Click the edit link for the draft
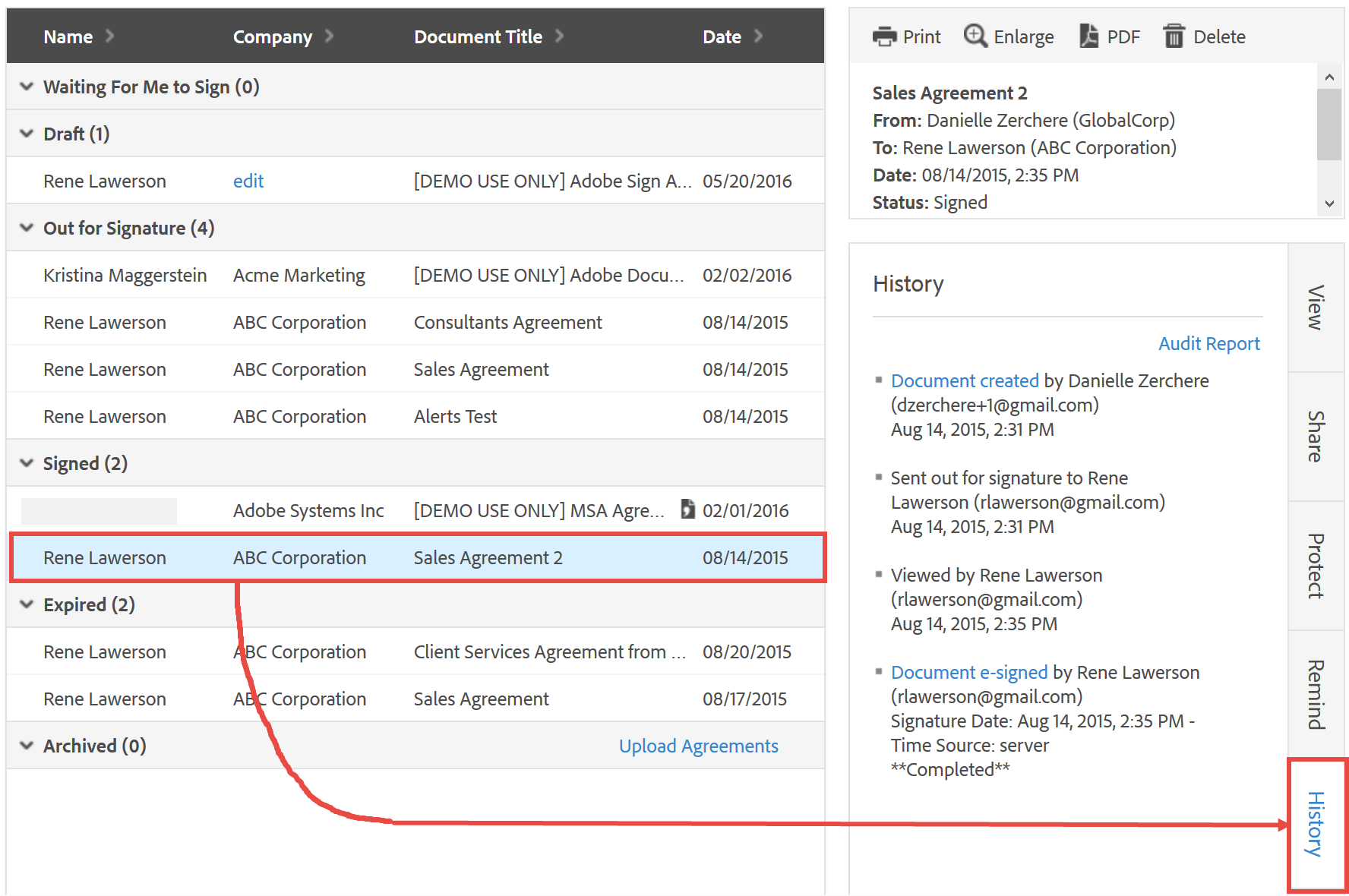The width and height of the screenshot is (1349, 896). click(x=248, y=181)
